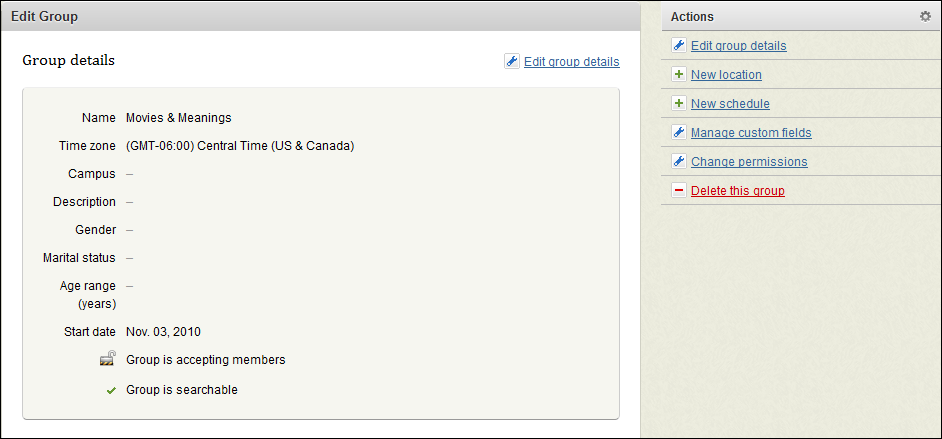942x439 pixels.
Task: Click the time zone value Central Time
Action: pos(240,146)
